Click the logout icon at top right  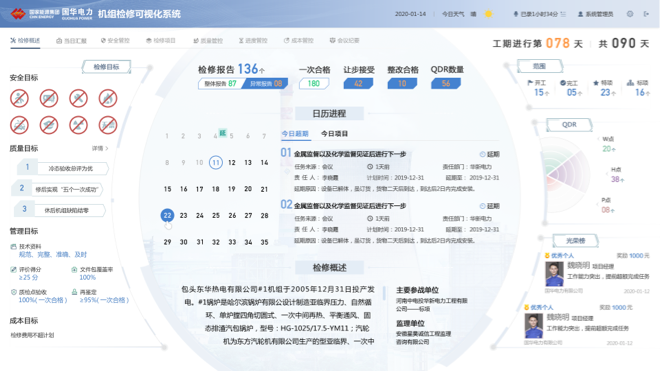point(646,14)
